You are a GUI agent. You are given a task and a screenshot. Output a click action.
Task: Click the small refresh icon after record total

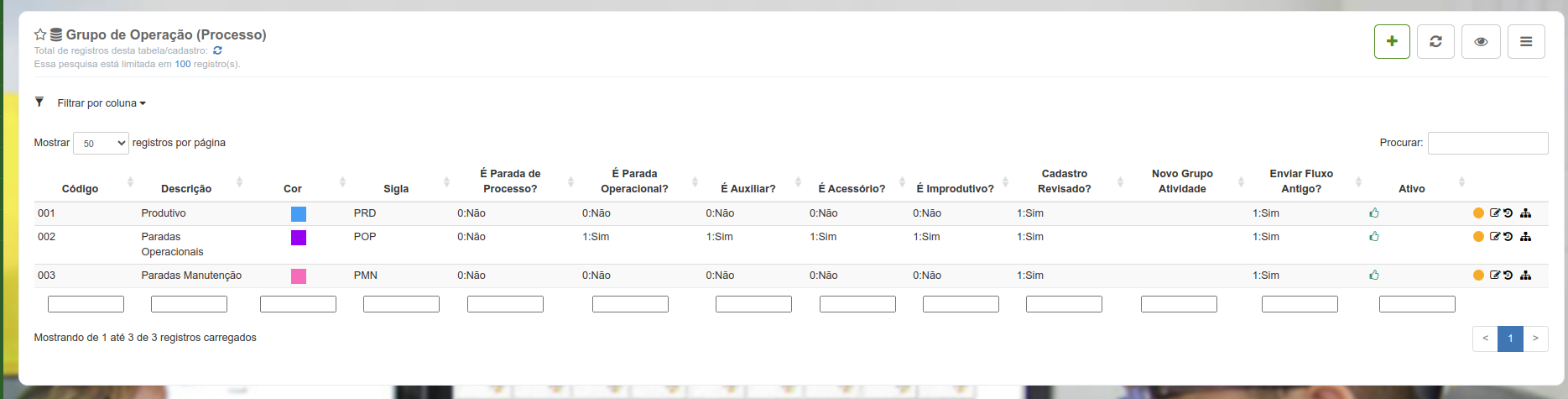[x=217, y=50]
